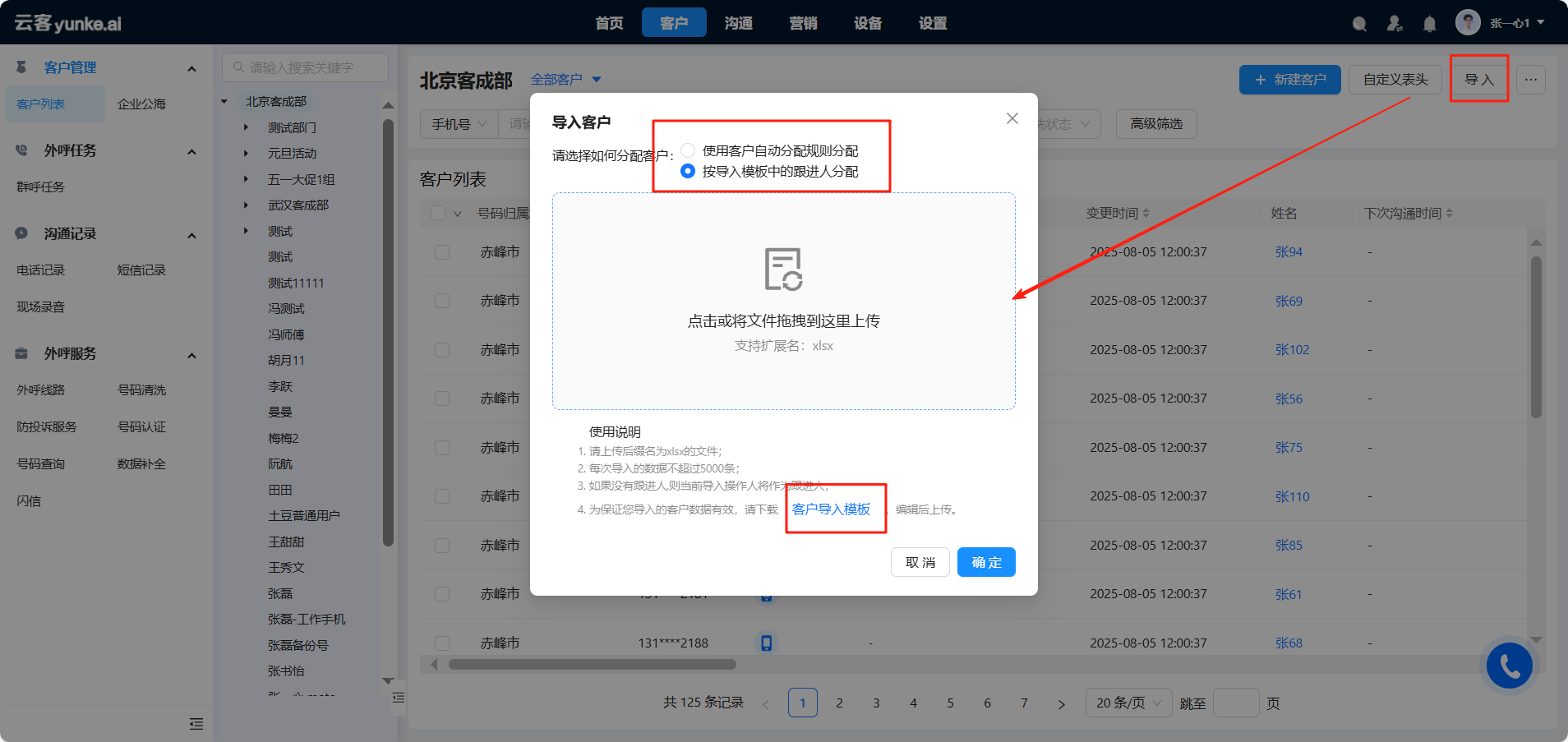The height and width of the screenshot is (742, 1568).
Task: Click the horizontal table scrollbar
Action: click(592, 664)
